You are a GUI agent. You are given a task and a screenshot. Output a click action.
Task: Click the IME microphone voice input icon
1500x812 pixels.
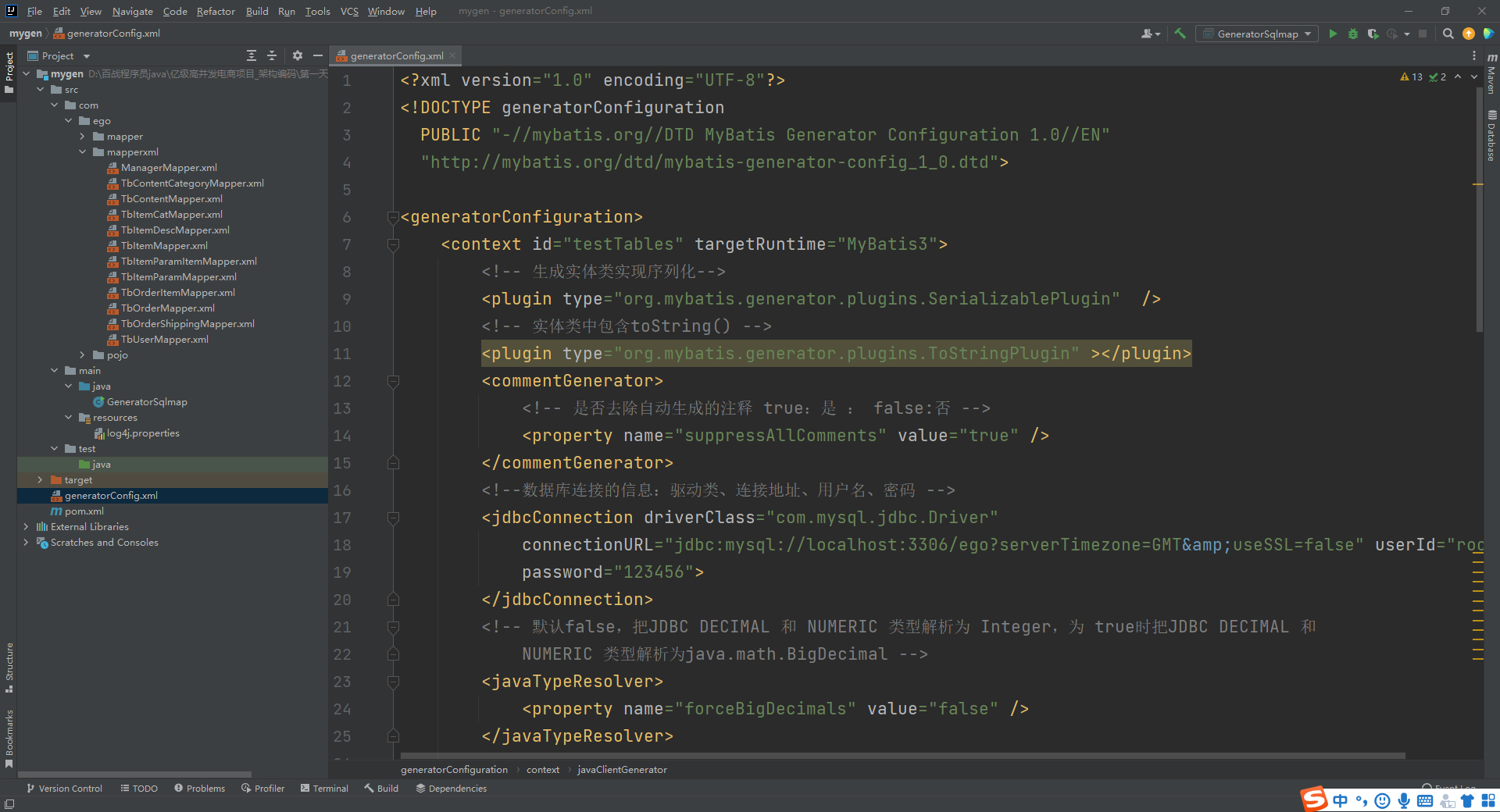(x=1404, y=800)
